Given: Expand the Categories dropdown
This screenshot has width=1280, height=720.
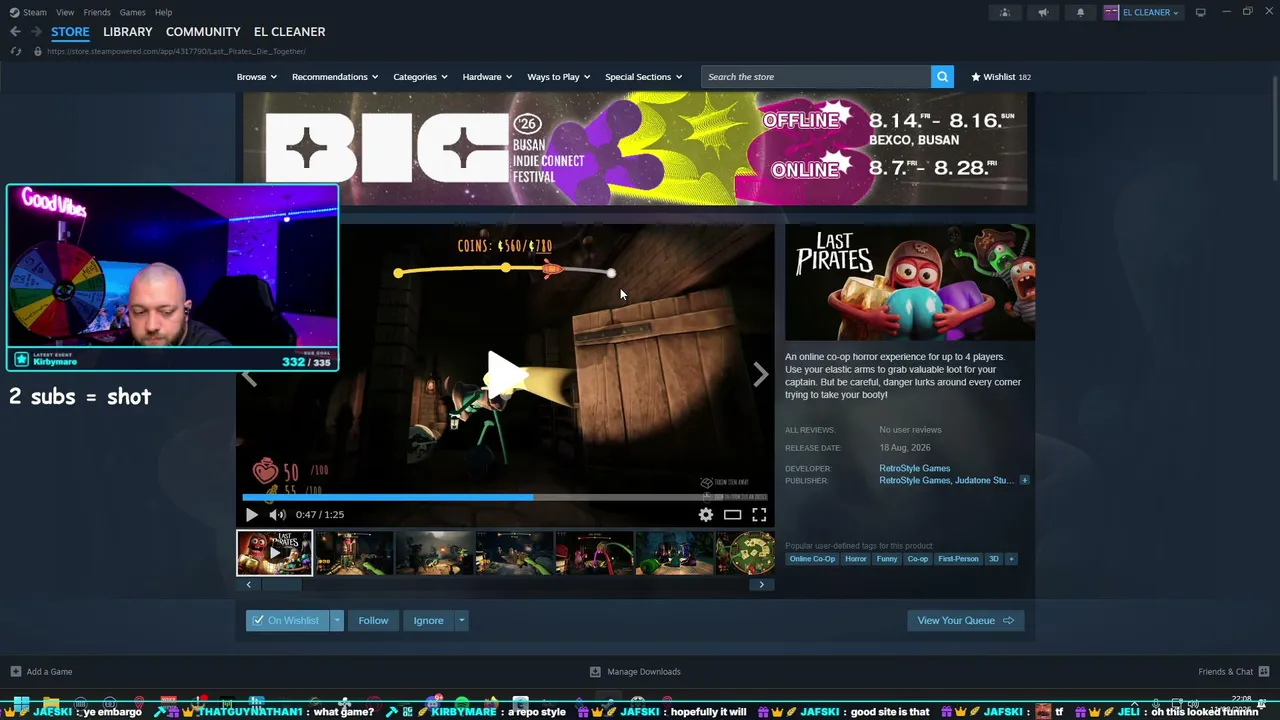Looking at the screenshot, I should click(420, 77).
